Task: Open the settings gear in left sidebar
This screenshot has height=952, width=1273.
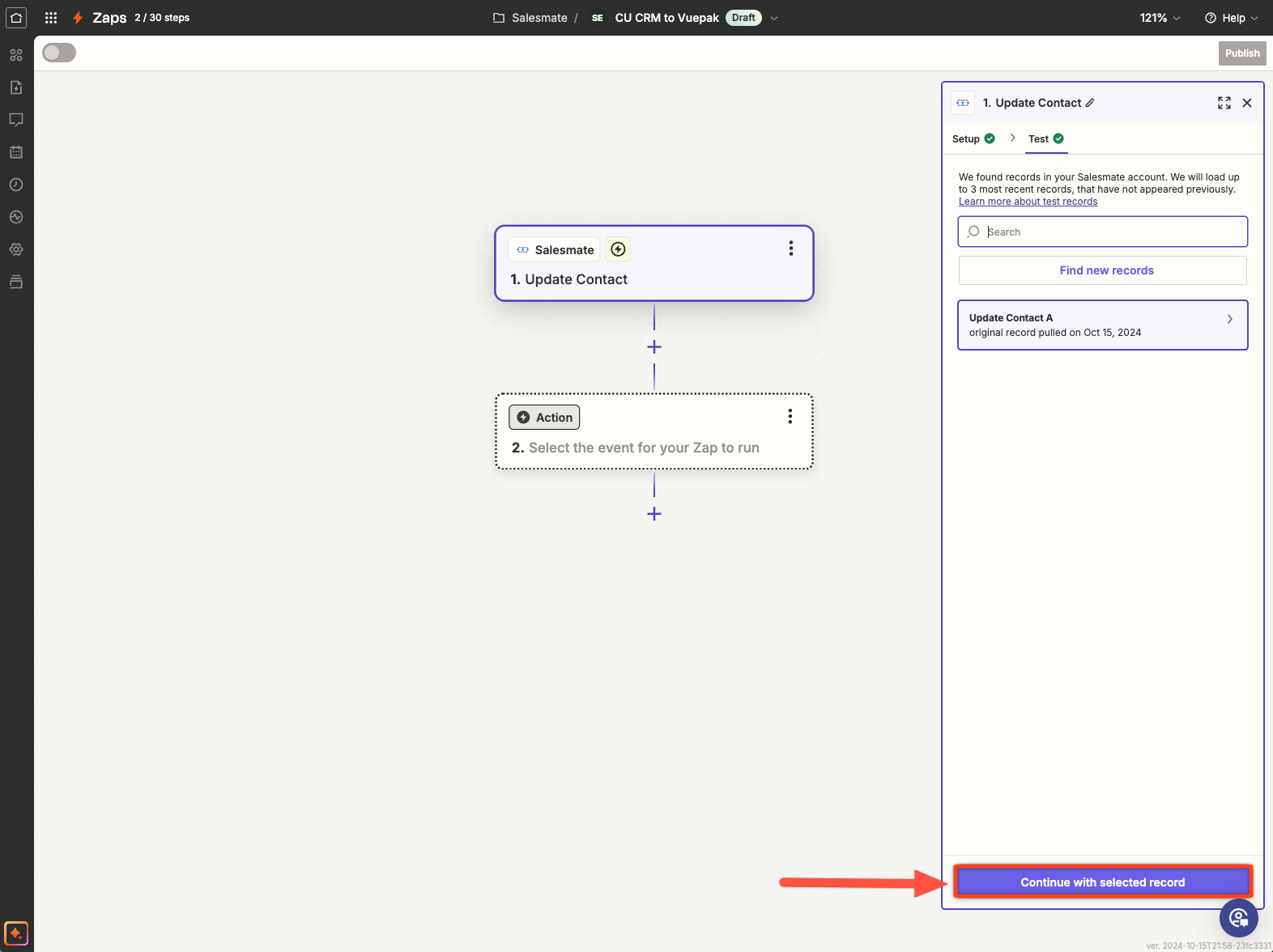Action: tap(16, 249)
